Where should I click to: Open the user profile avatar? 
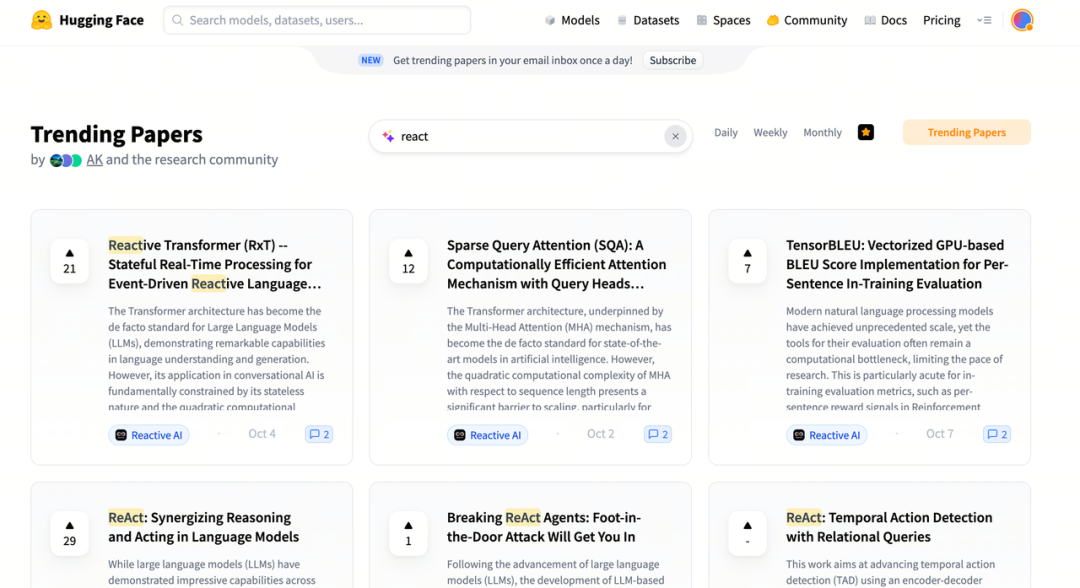tap(1021, 20)
